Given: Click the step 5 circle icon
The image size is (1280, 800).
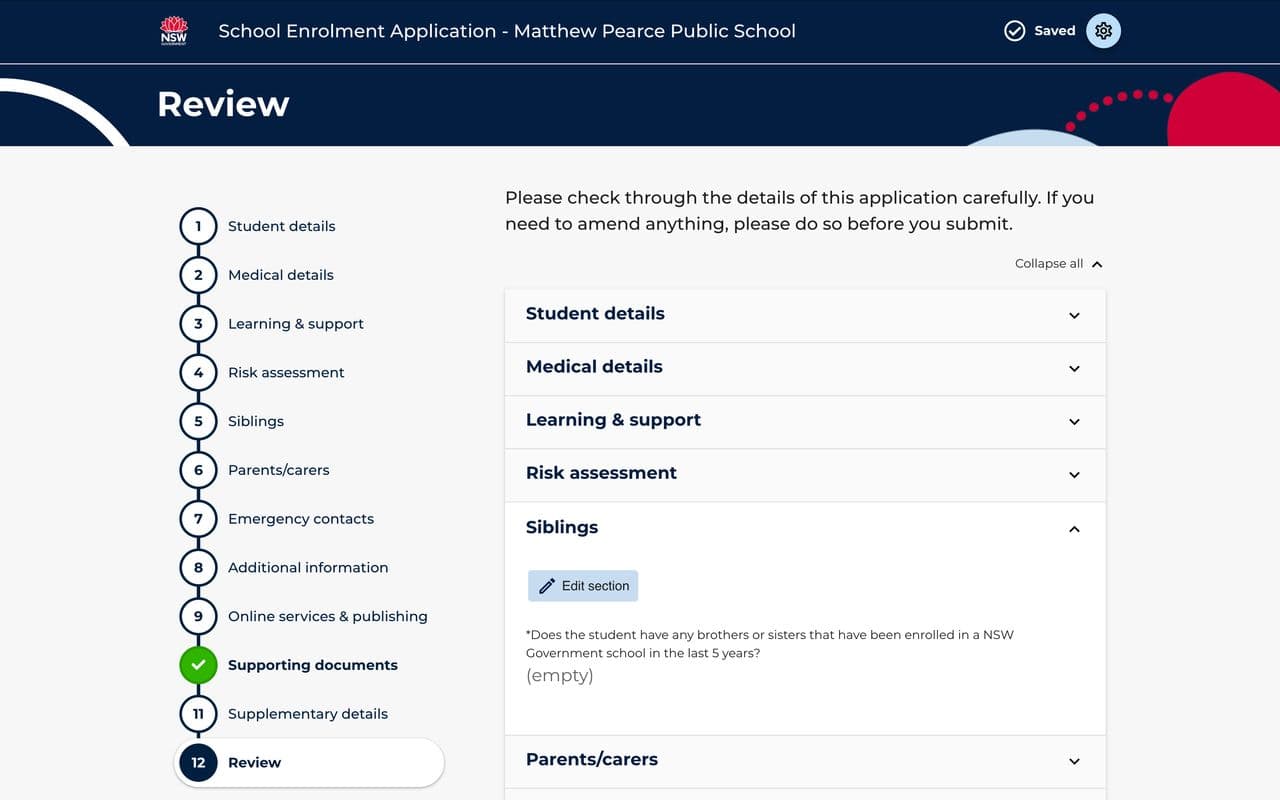Looking at the screenshot, I should click(198, 421).
